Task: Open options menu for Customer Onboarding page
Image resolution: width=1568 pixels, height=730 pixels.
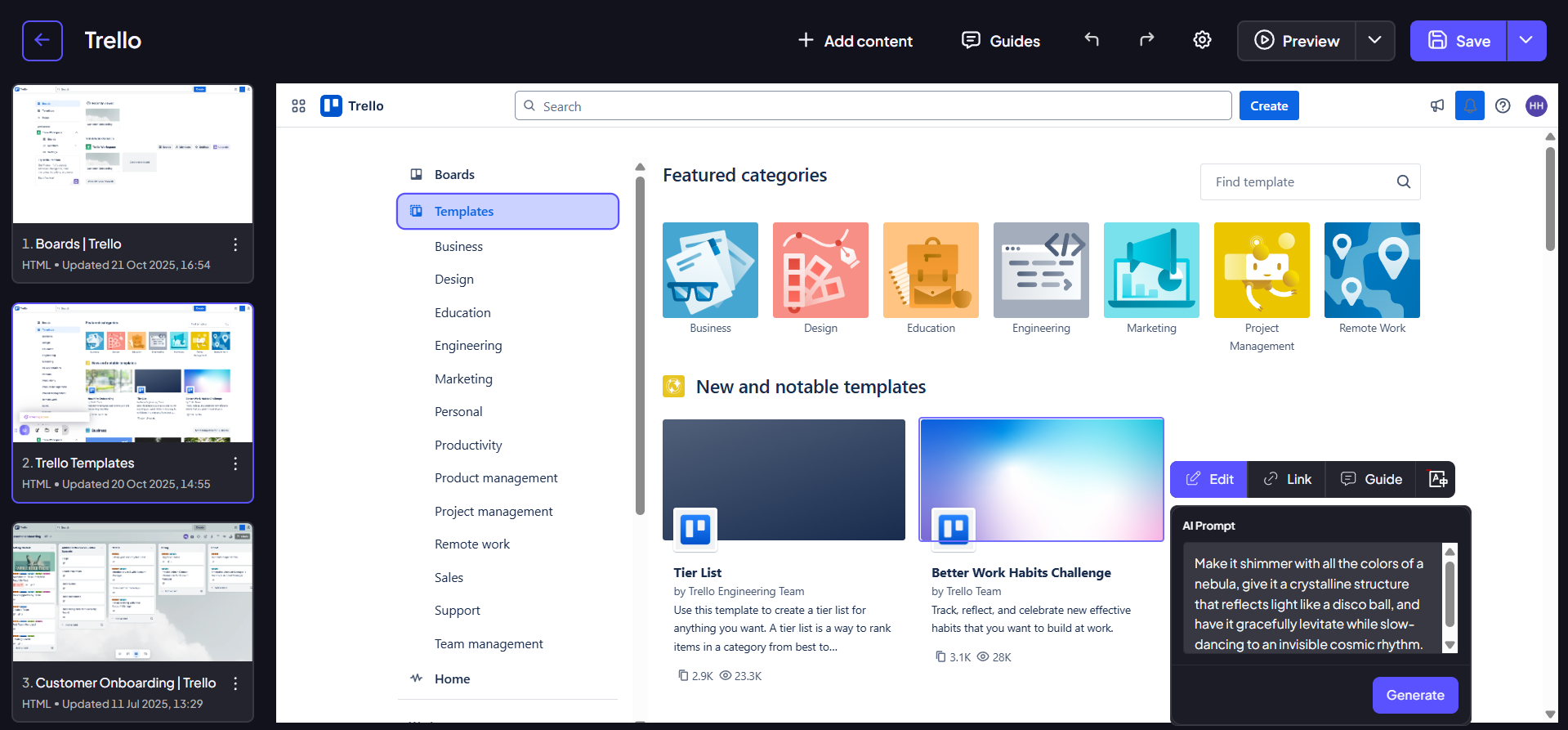Action: click(235, 683)
